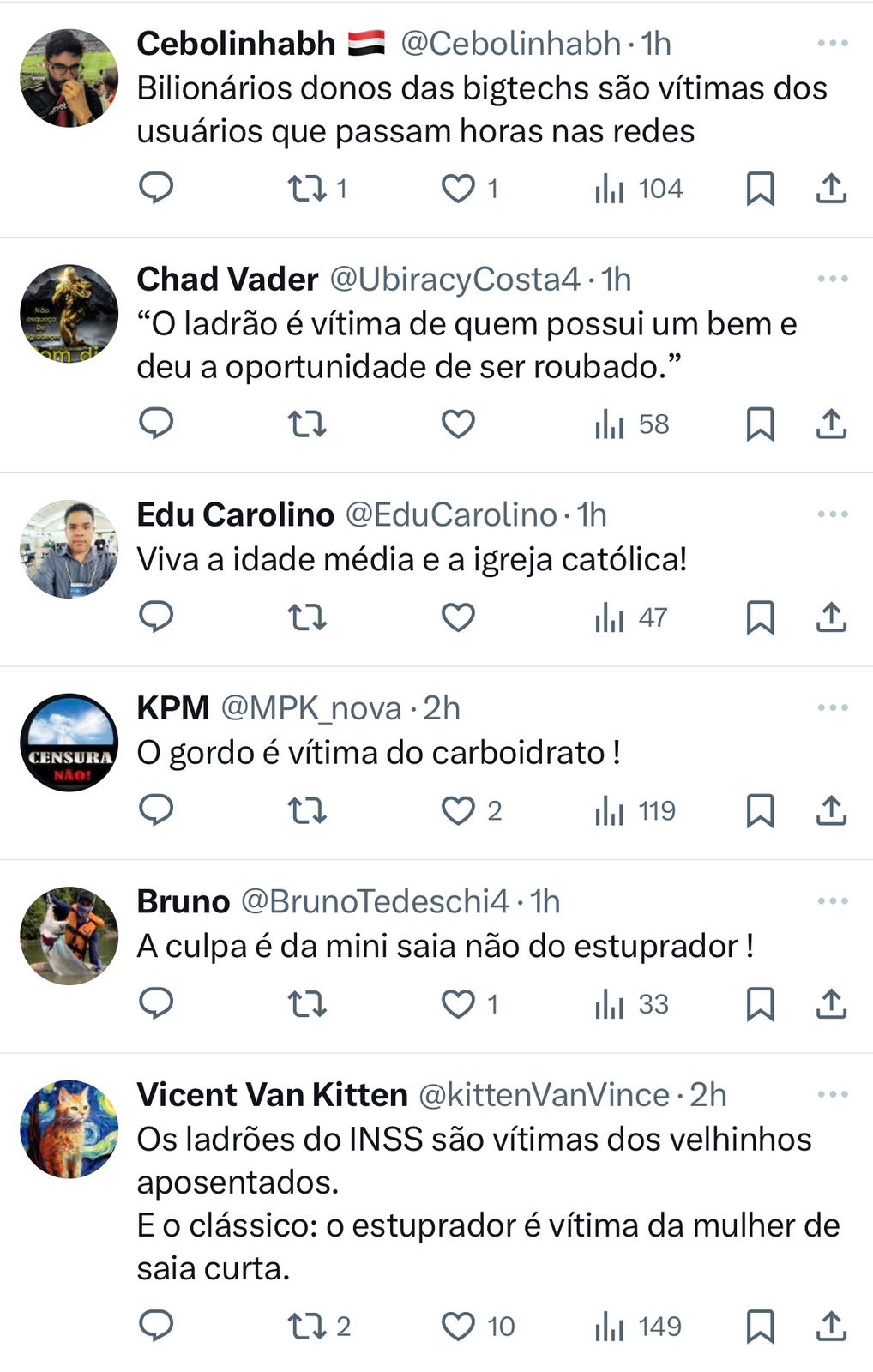Bookmark Edu Carolino's tweet

[x=760, y=617]
